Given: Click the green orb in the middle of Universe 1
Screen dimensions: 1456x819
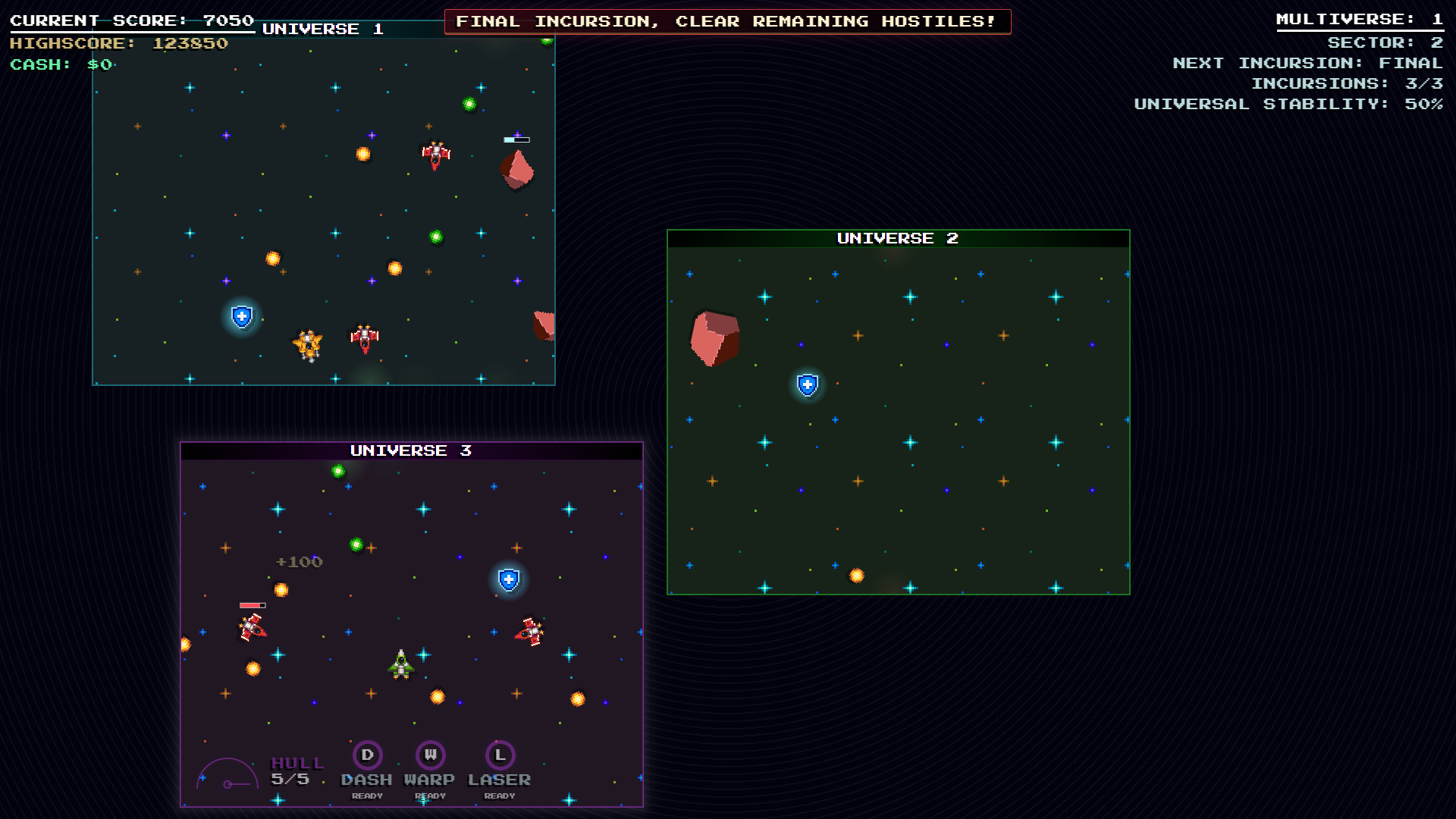Looking at the screenshot, I should [436, 237].
